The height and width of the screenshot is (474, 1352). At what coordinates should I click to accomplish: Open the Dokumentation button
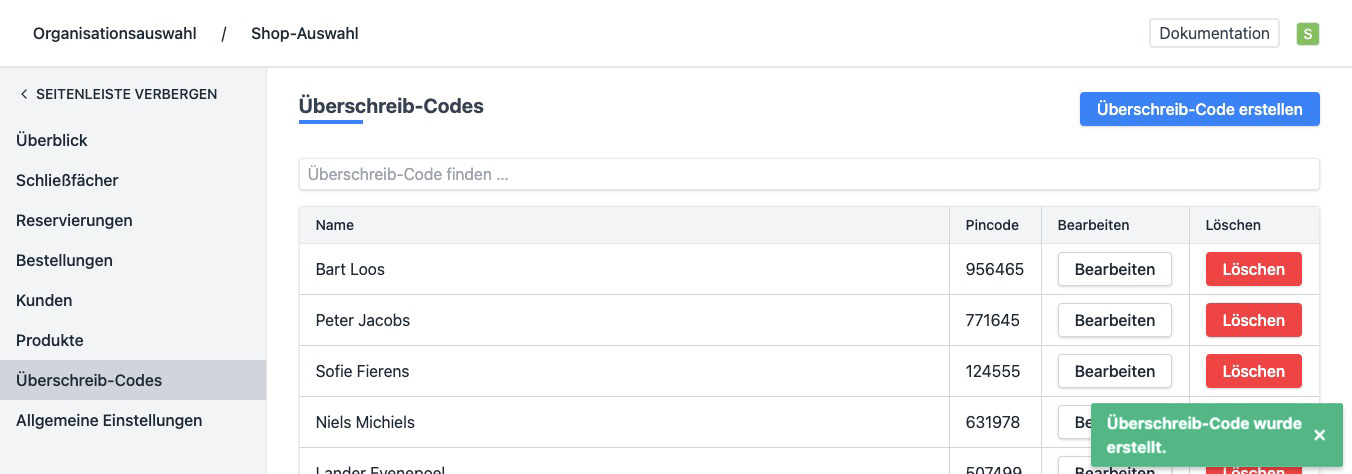[x=1214, y=33]
